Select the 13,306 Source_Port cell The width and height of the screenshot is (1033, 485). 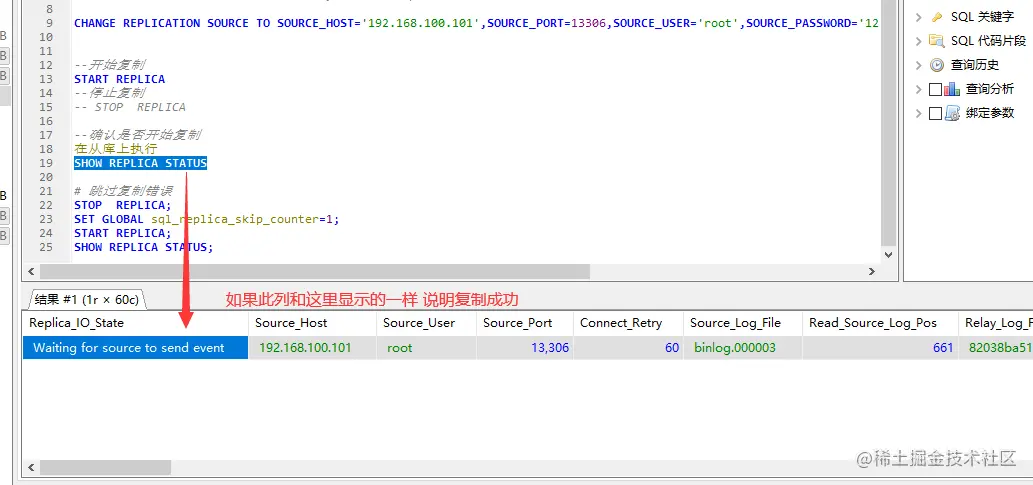[524, 347]
